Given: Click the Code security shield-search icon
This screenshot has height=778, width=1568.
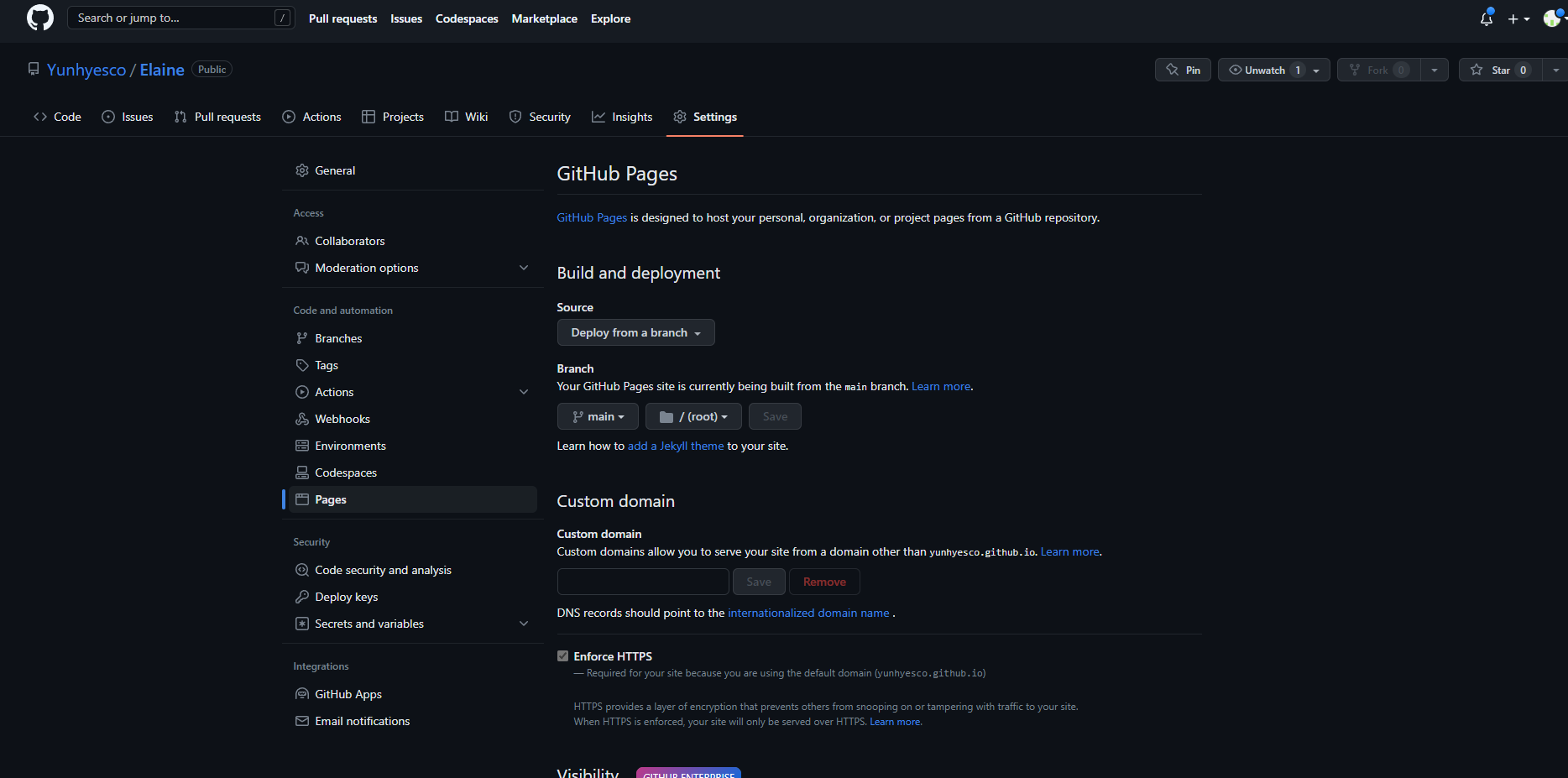Looking at the screenshot, I should pyautogui.click(x=302, y=570).
